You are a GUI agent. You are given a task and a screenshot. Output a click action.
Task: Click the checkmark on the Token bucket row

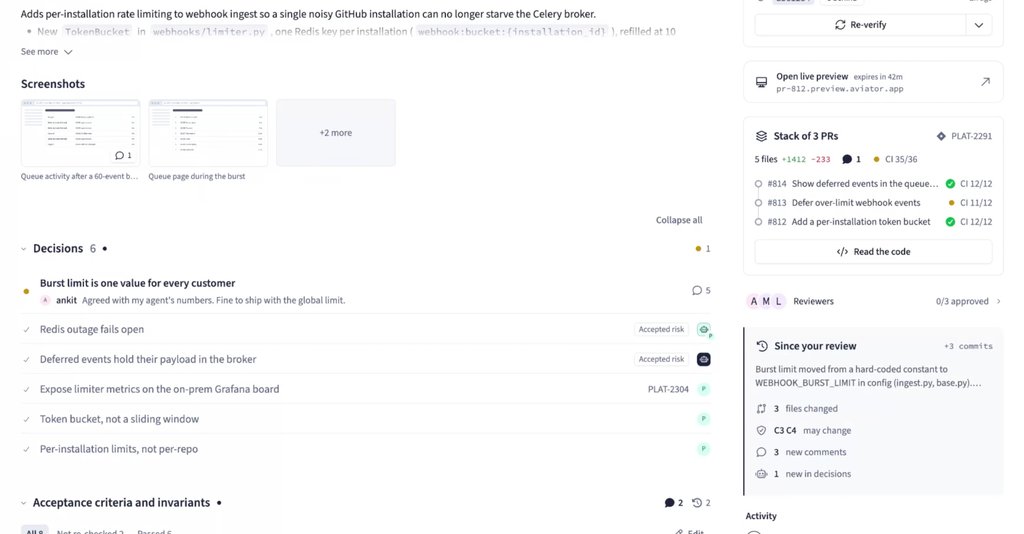click(x=26, y=420)
